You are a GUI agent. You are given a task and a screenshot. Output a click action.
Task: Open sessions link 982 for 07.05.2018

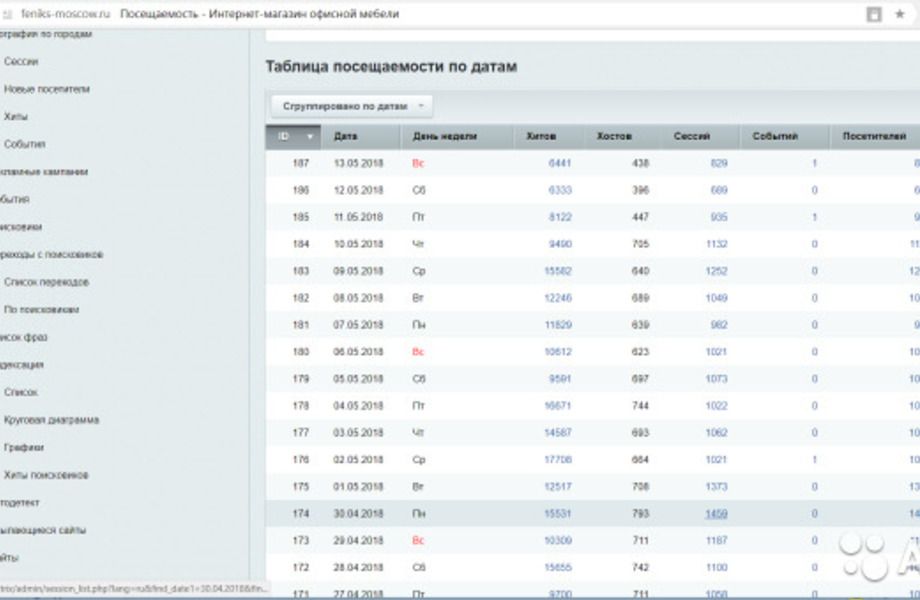(719, 325)
